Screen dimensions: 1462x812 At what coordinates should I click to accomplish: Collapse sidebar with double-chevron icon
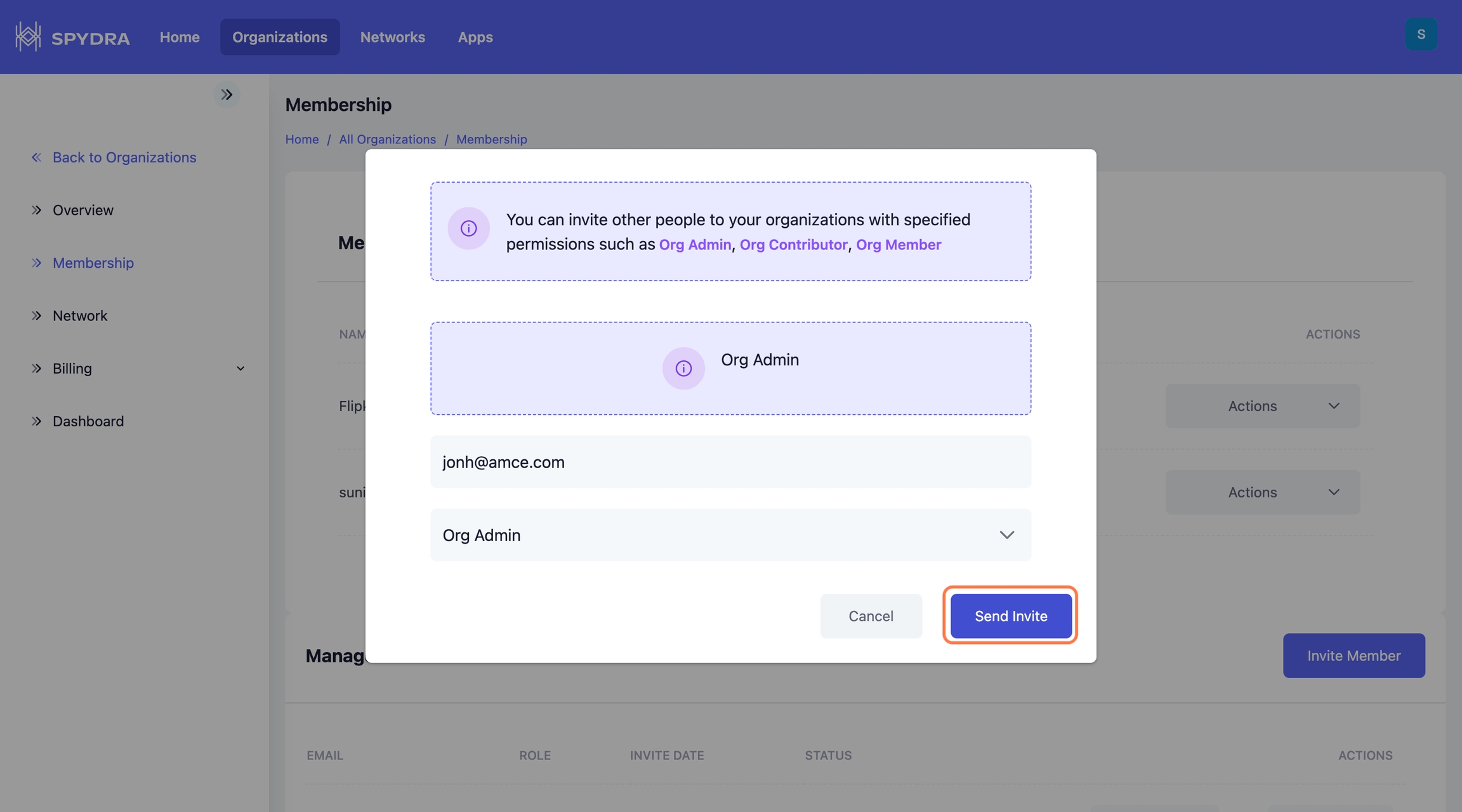[x=227, y=95]
